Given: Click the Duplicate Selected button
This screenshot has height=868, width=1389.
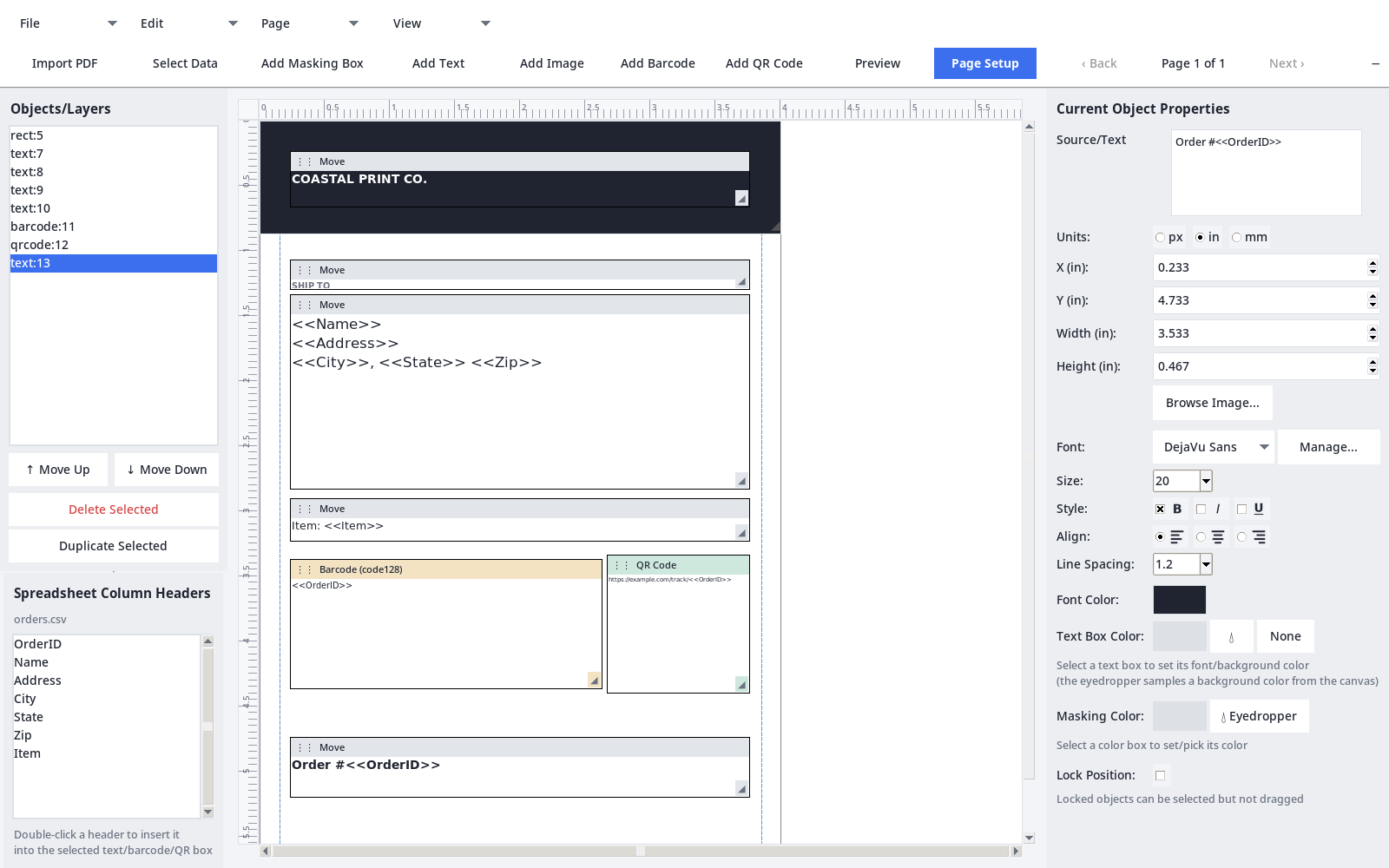Looking at the screenshot, I should click(114, 546).
